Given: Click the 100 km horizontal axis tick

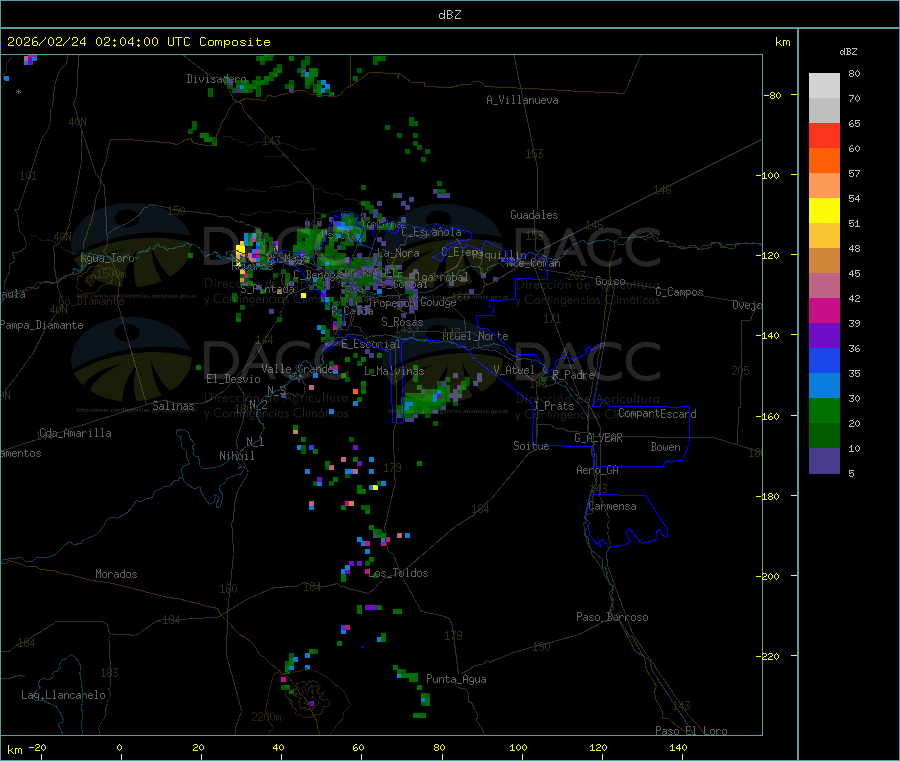Looking at the screenshot, I should [518, 747].
